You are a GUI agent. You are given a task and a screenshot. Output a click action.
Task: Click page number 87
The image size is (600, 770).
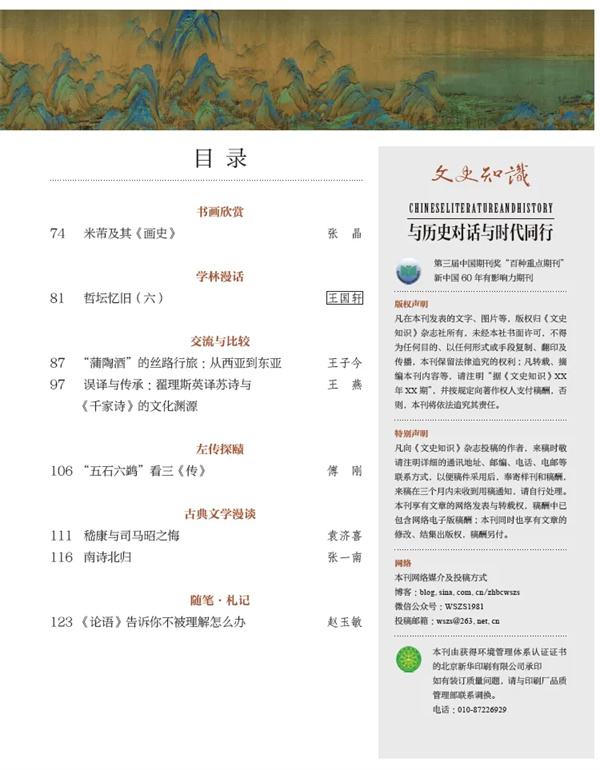pos(57,363)
